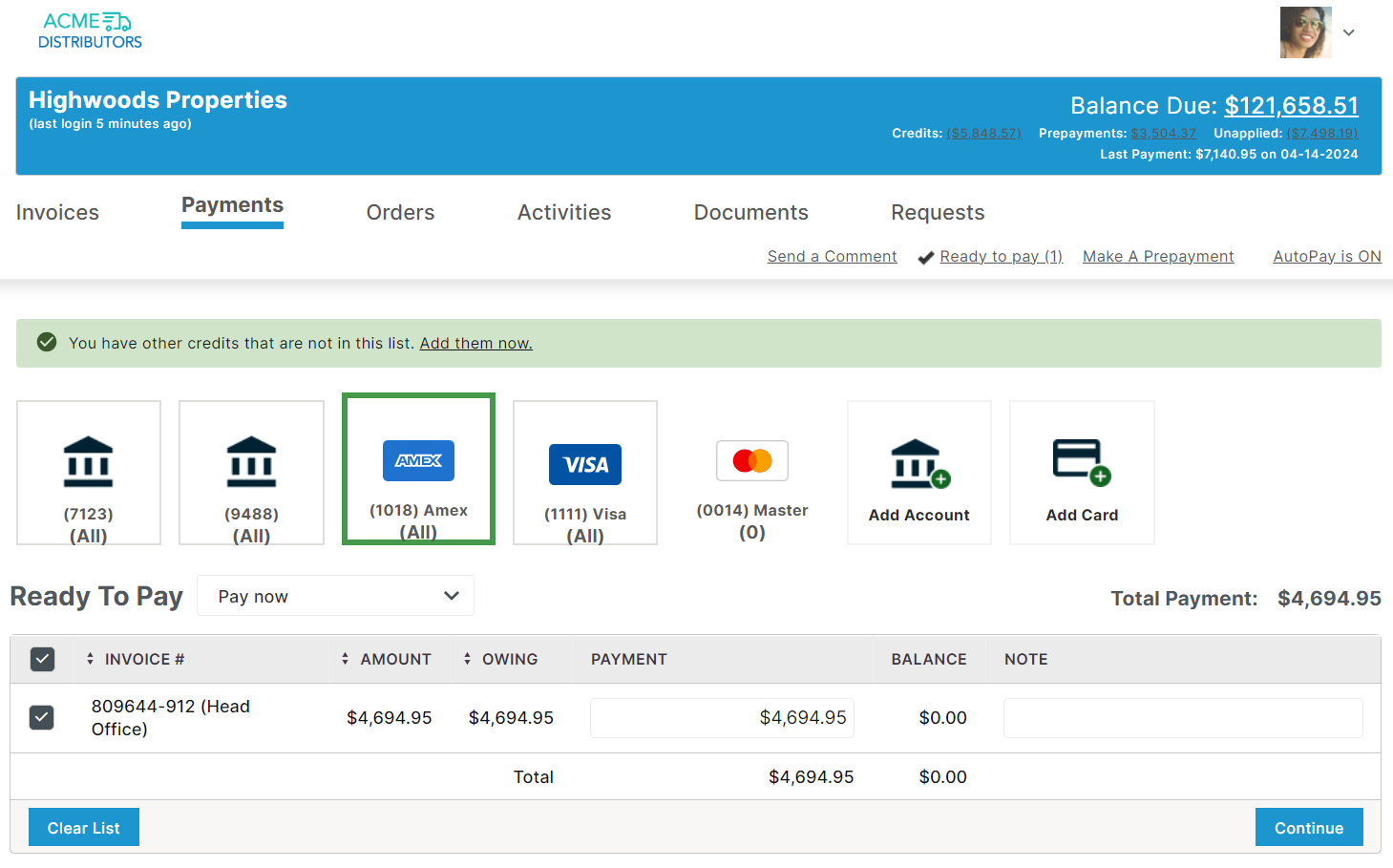The height and width of the screenshot is (868, 1393).
Task: Open the Pay now dropdown
Action: [x=335, y=595]
